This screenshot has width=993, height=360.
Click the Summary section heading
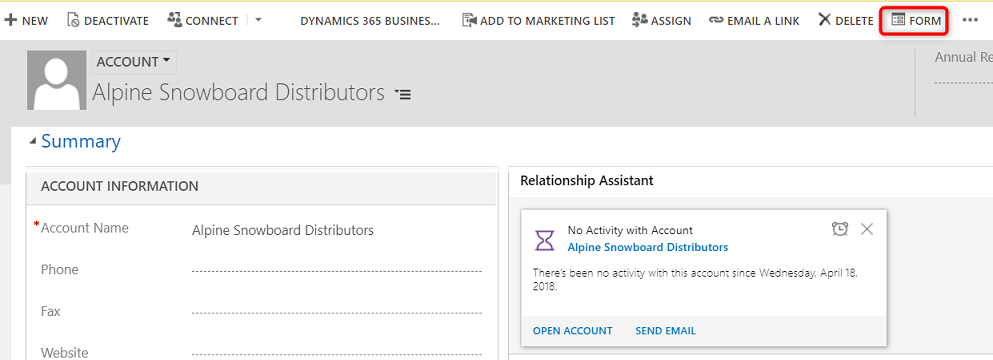81,141
